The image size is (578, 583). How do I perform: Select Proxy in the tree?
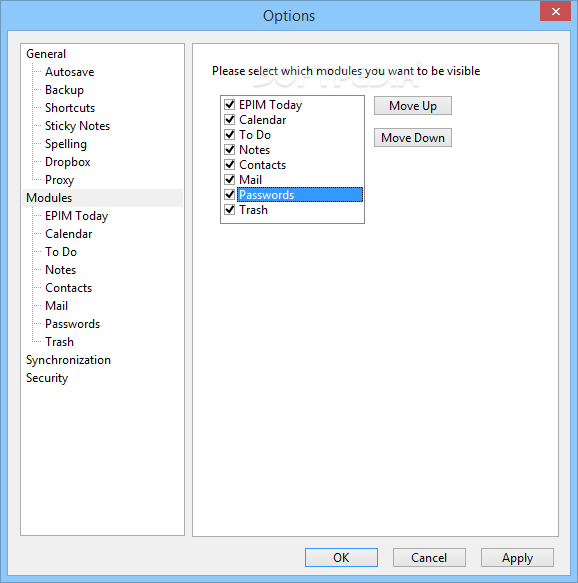tap(59, 180)
